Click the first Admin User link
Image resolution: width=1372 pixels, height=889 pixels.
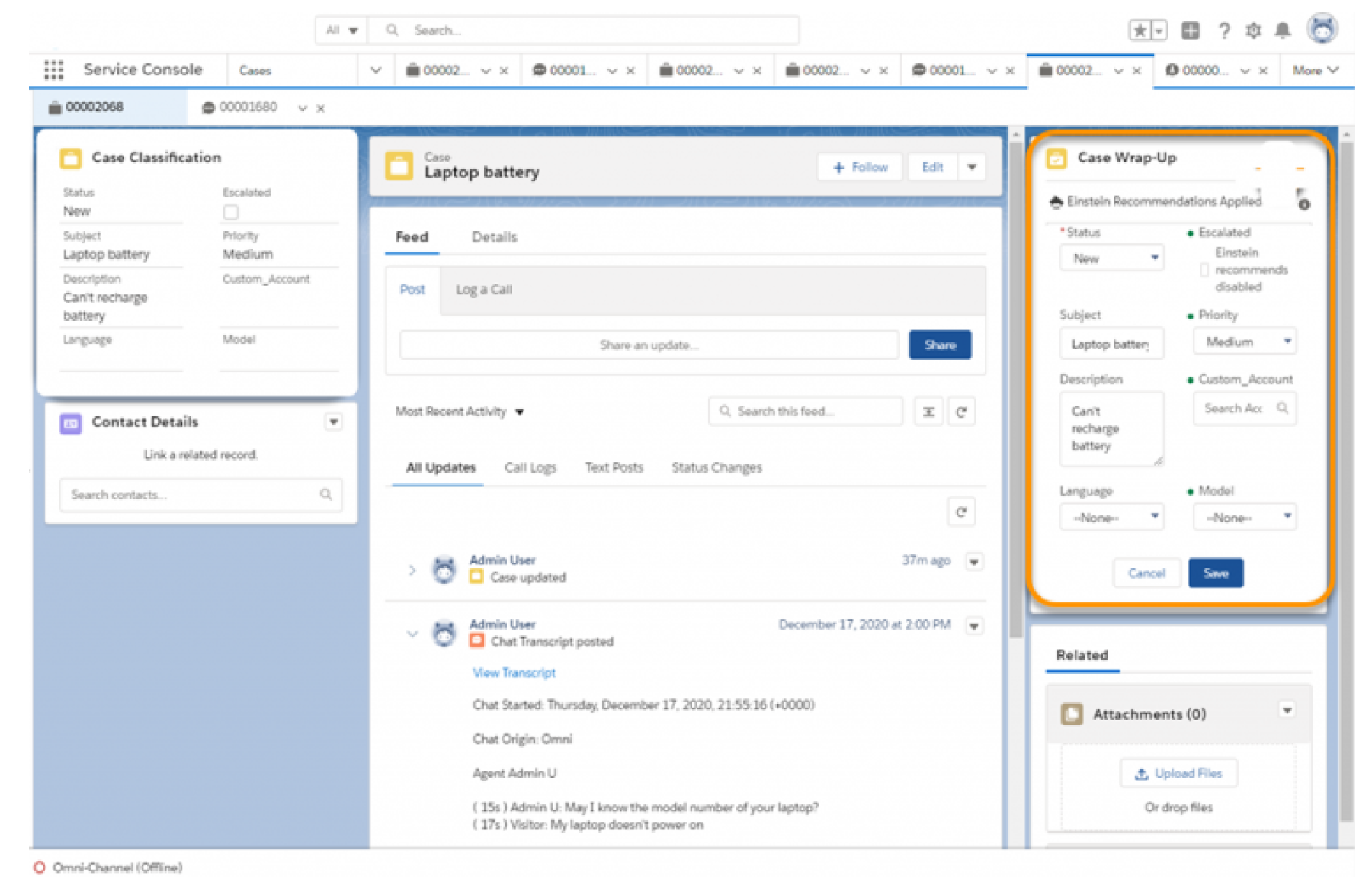[502, 560]
